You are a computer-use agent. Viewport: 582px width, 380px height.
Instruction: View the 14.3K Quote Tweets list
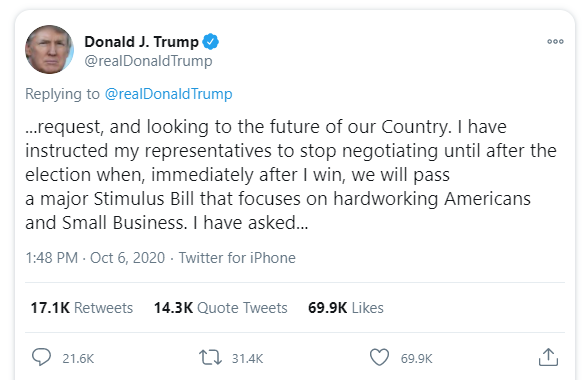pos(221,308)
